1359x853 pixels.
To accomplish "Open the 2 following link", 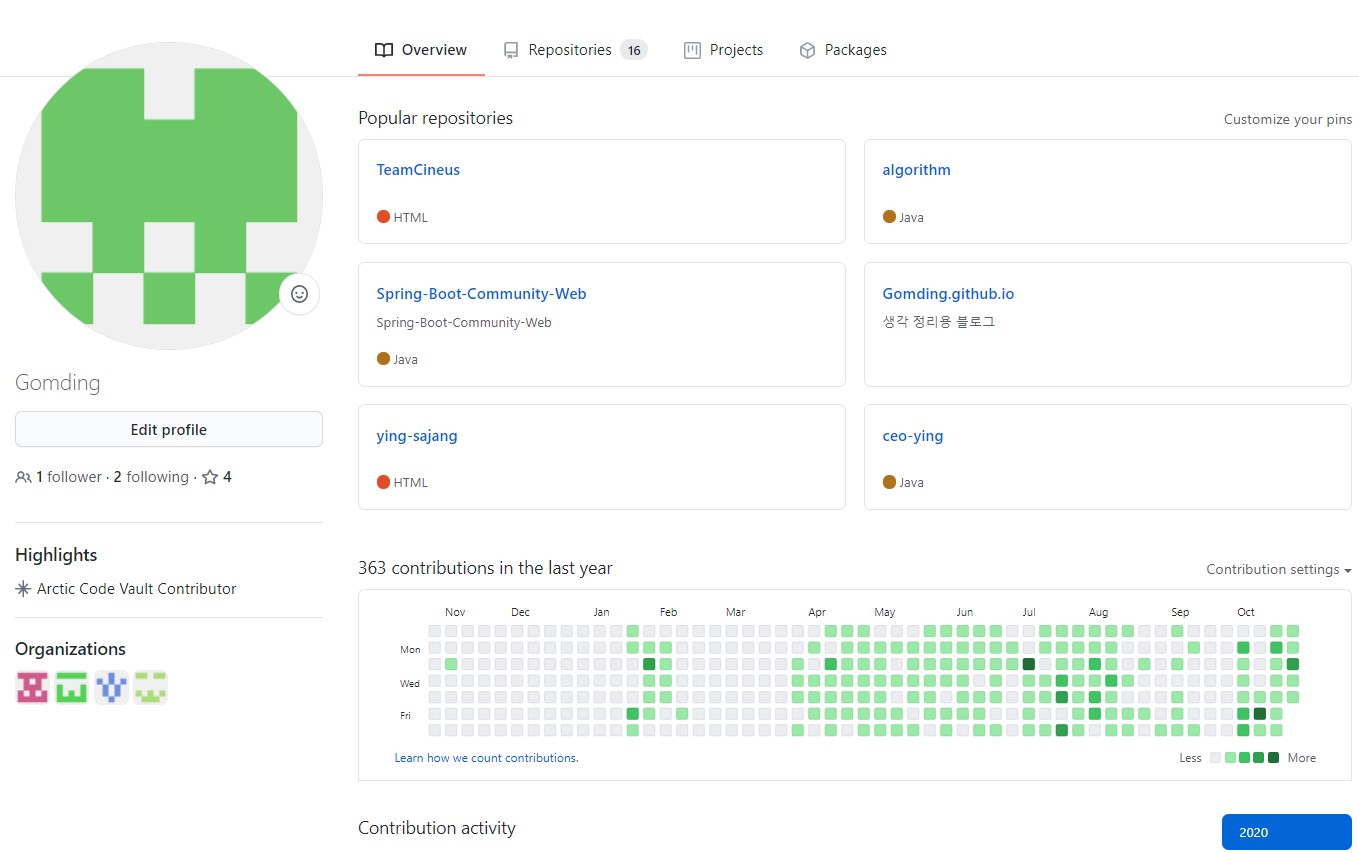I will tap(151, 477).
